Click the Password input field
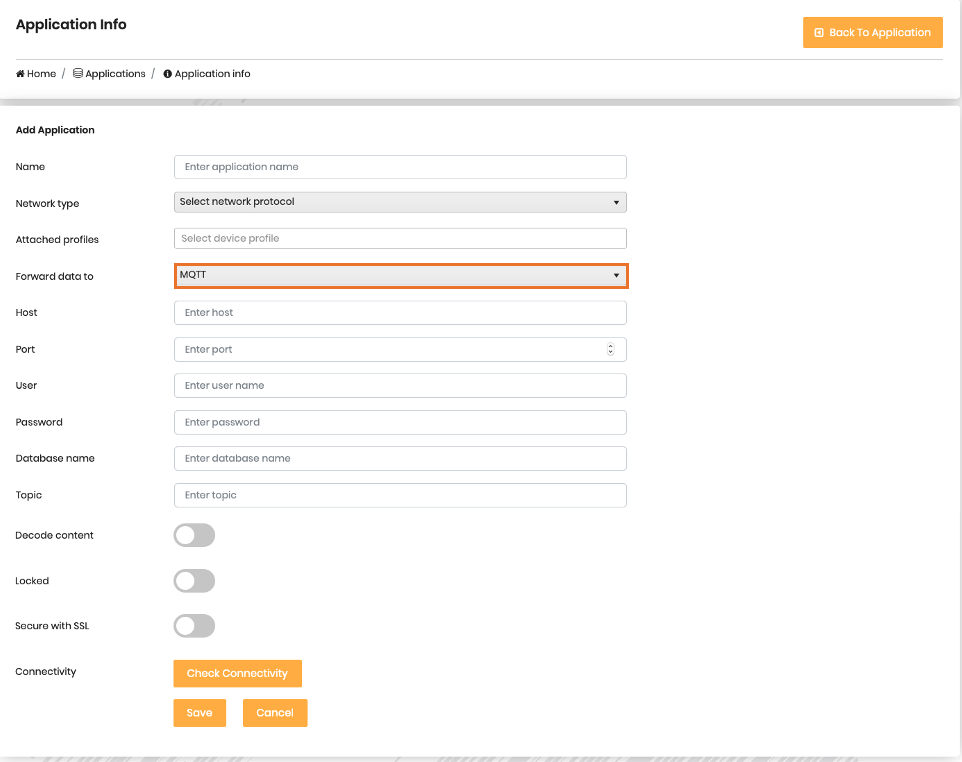 click(x=400, y=422)
